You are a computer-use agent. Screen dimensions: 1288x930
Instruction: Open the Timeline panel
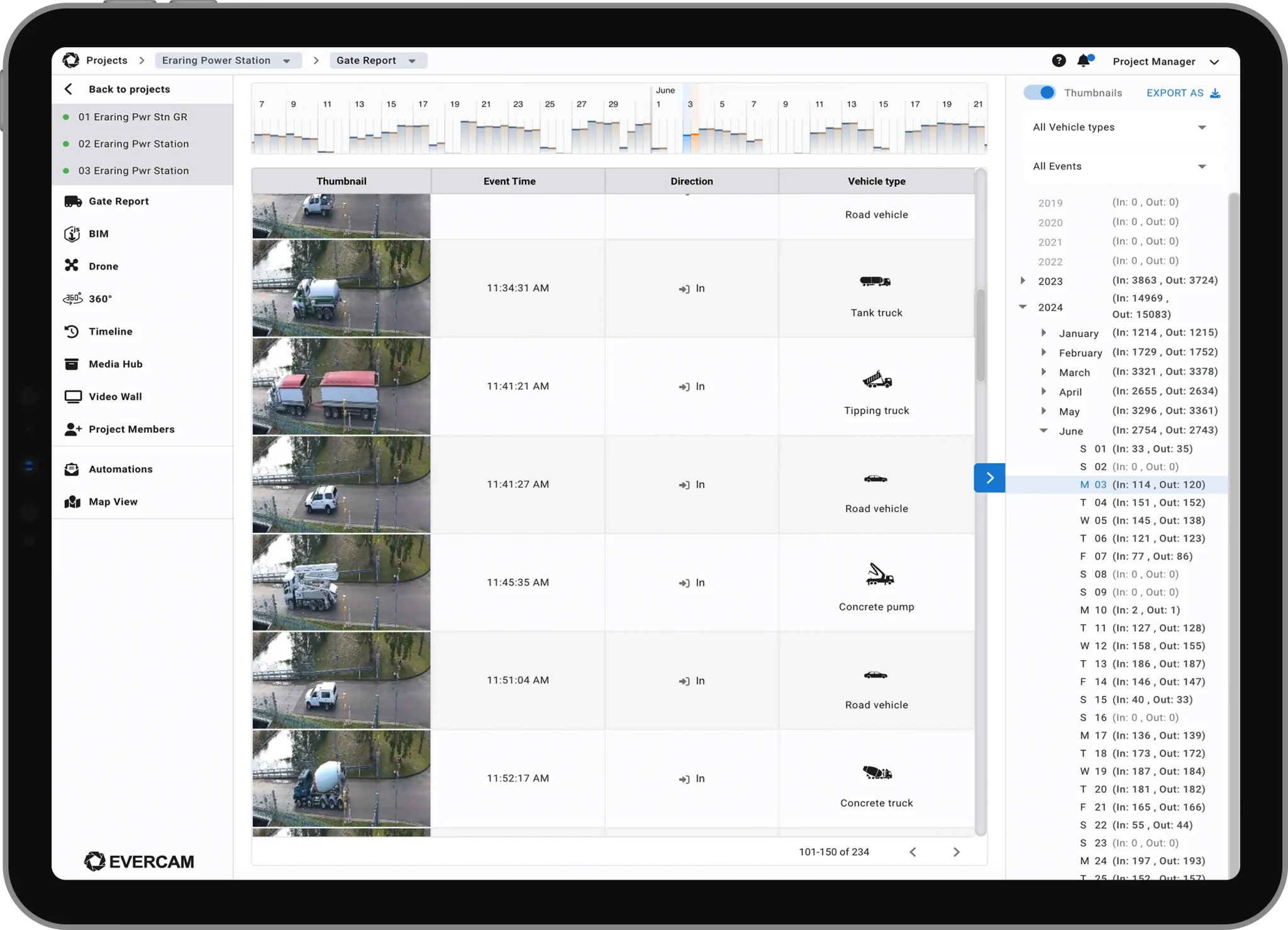(109, 331)
